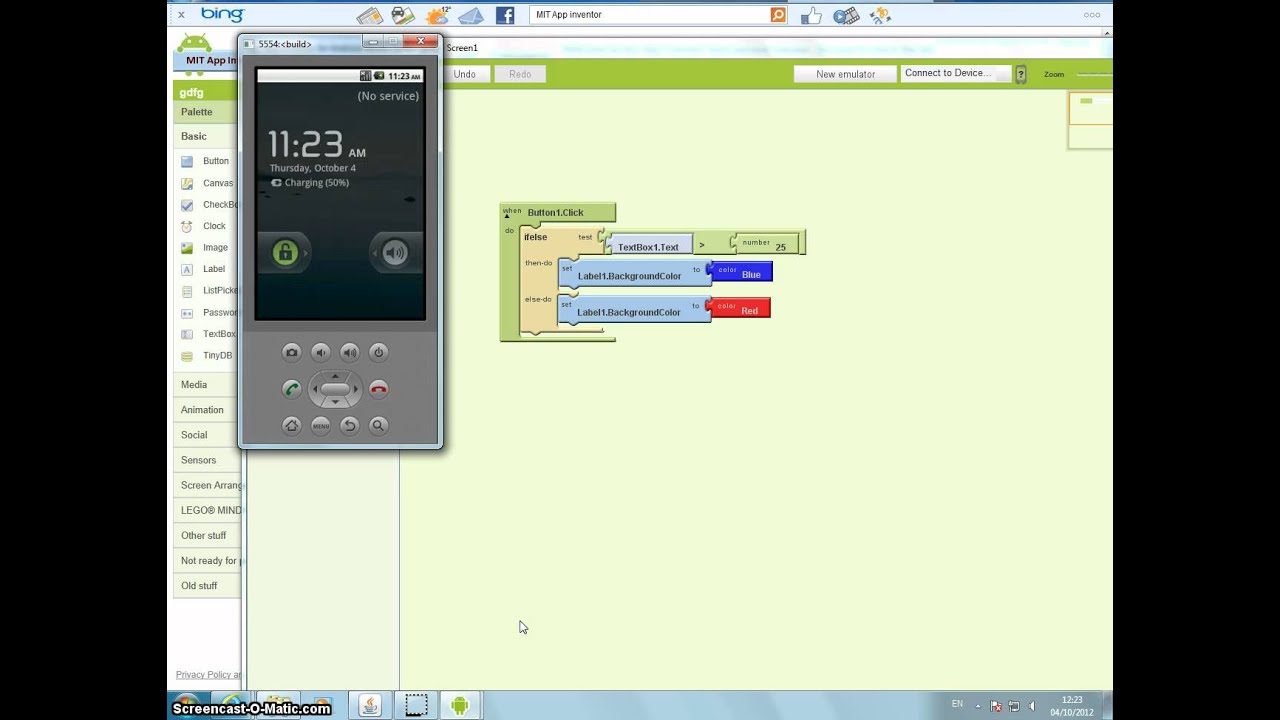Expand the Social palette section

pyautogui.click(x=206, y=435)
